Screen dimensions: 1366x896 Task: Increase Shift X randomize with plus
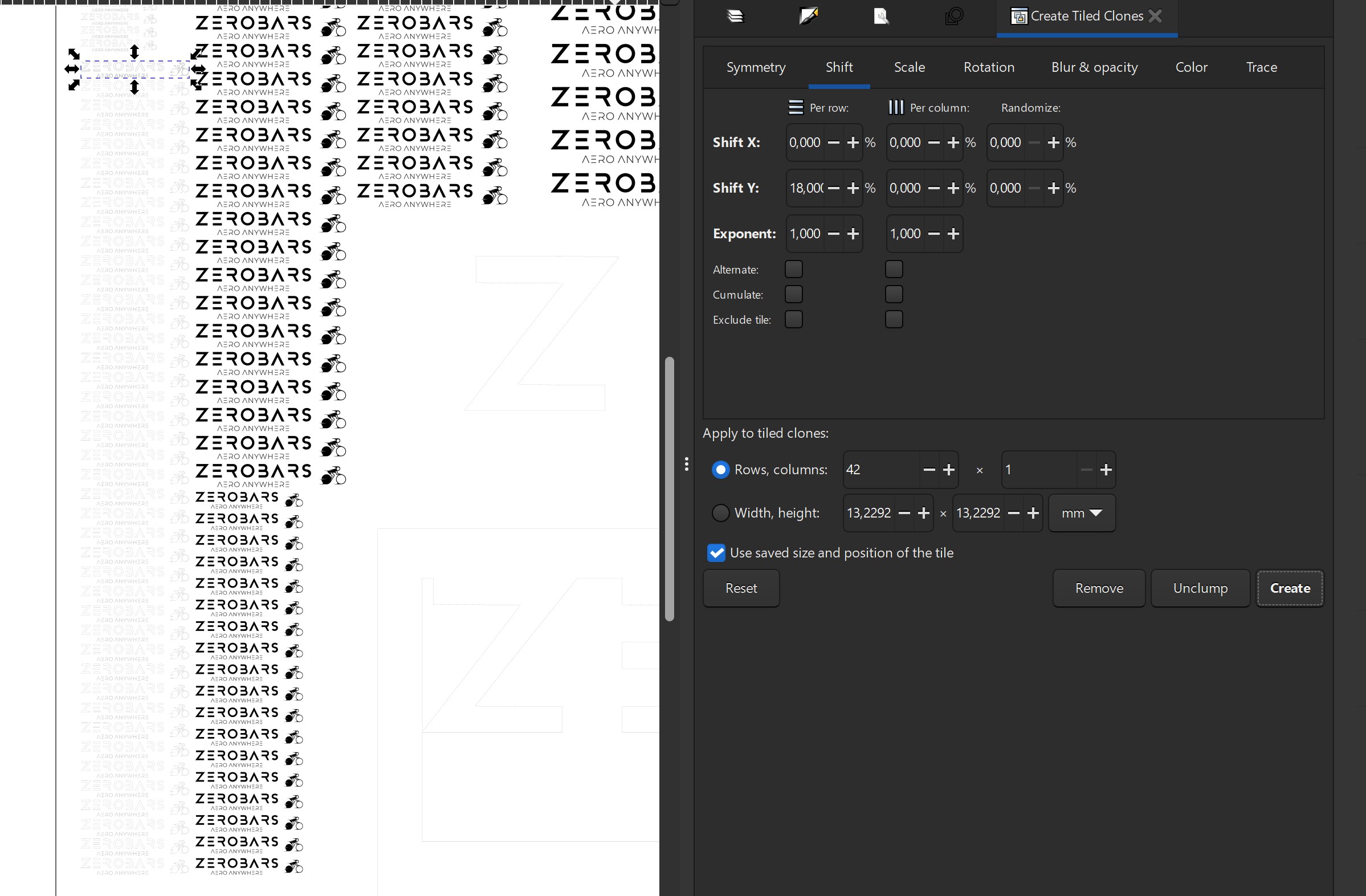1053,142
